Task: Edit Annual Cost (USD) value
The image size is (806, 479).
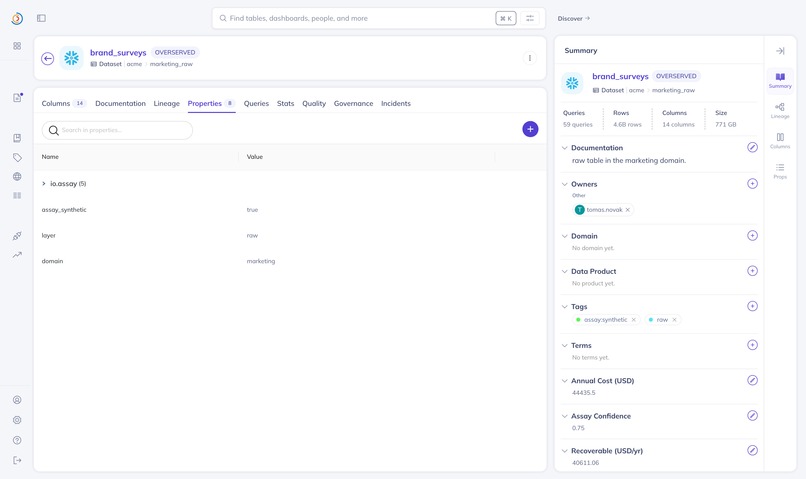Action: 752,380
